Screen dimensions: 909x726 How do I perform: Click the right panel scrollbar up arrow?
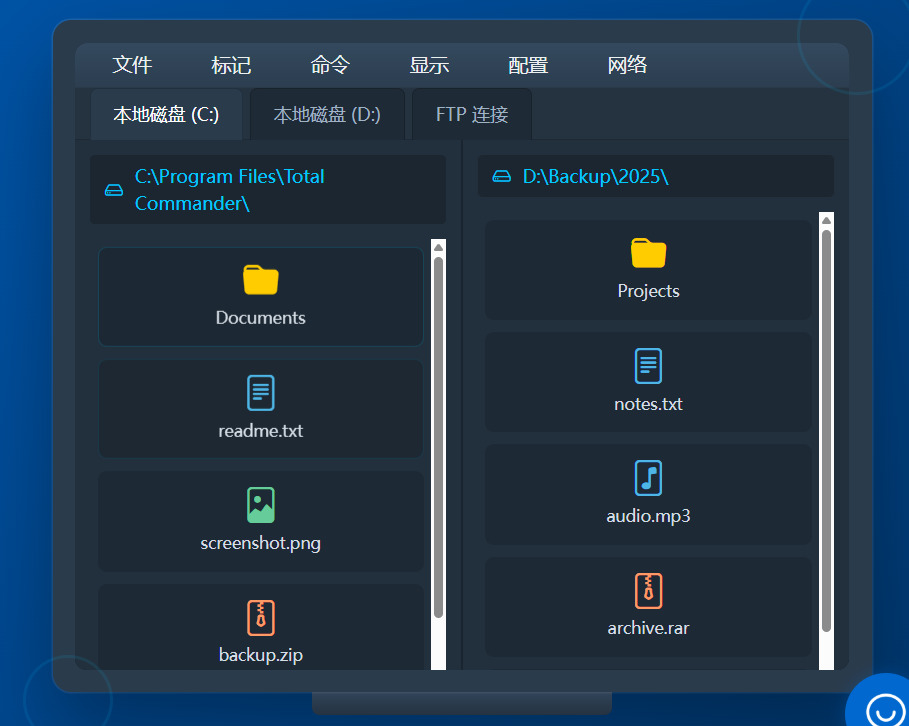point(826,220)
